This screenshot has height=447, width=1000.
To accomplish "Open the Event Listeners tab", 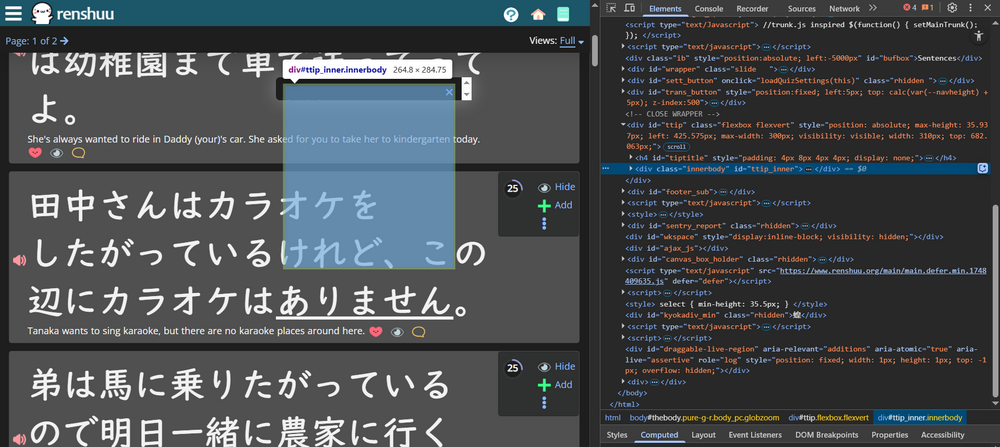I will (x=753, y=435).
